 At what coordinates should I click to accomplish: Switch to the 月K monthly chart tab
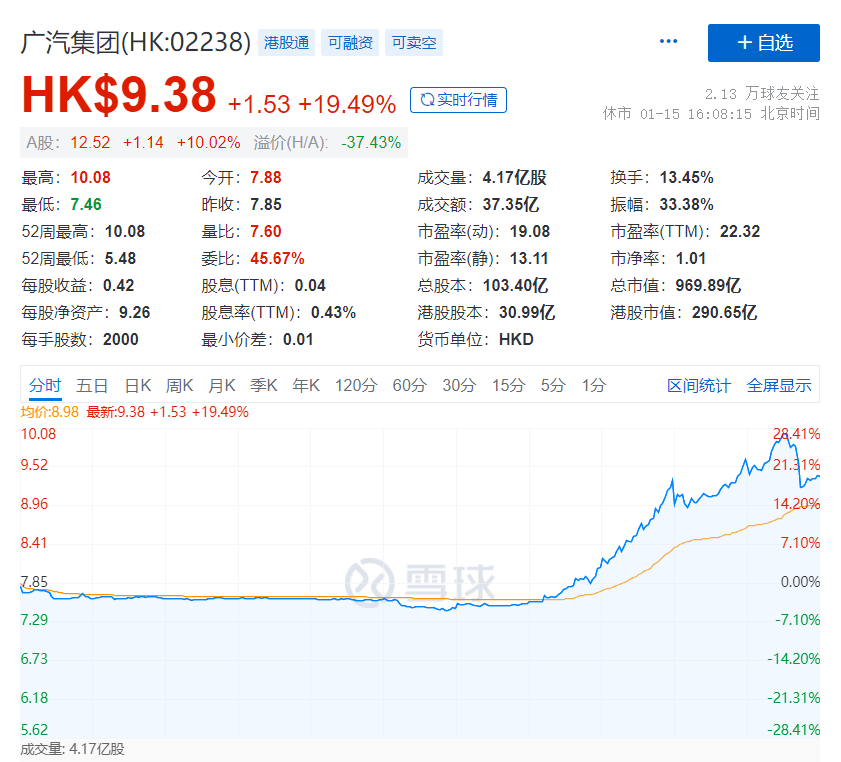[221, 384]
